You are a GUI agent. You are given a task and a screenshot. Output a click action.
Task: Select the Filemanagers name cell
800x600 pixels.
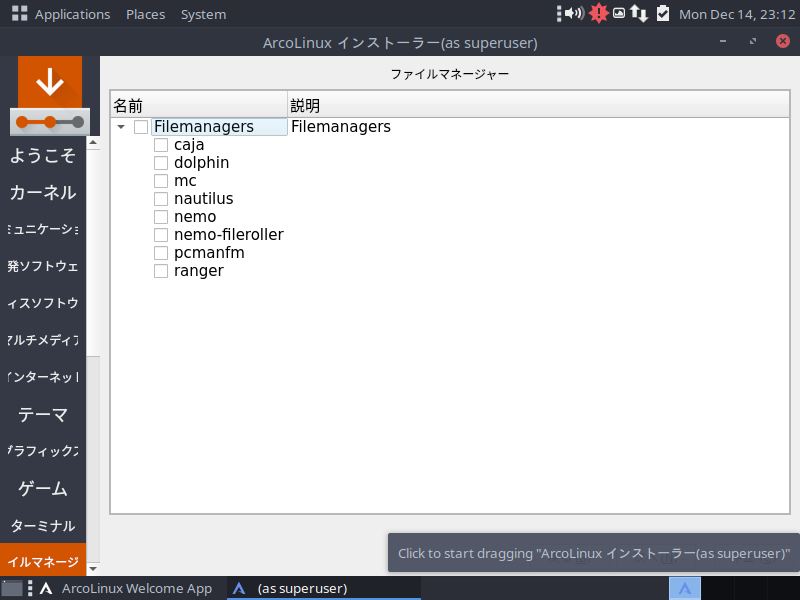click(x=219, y=127)
